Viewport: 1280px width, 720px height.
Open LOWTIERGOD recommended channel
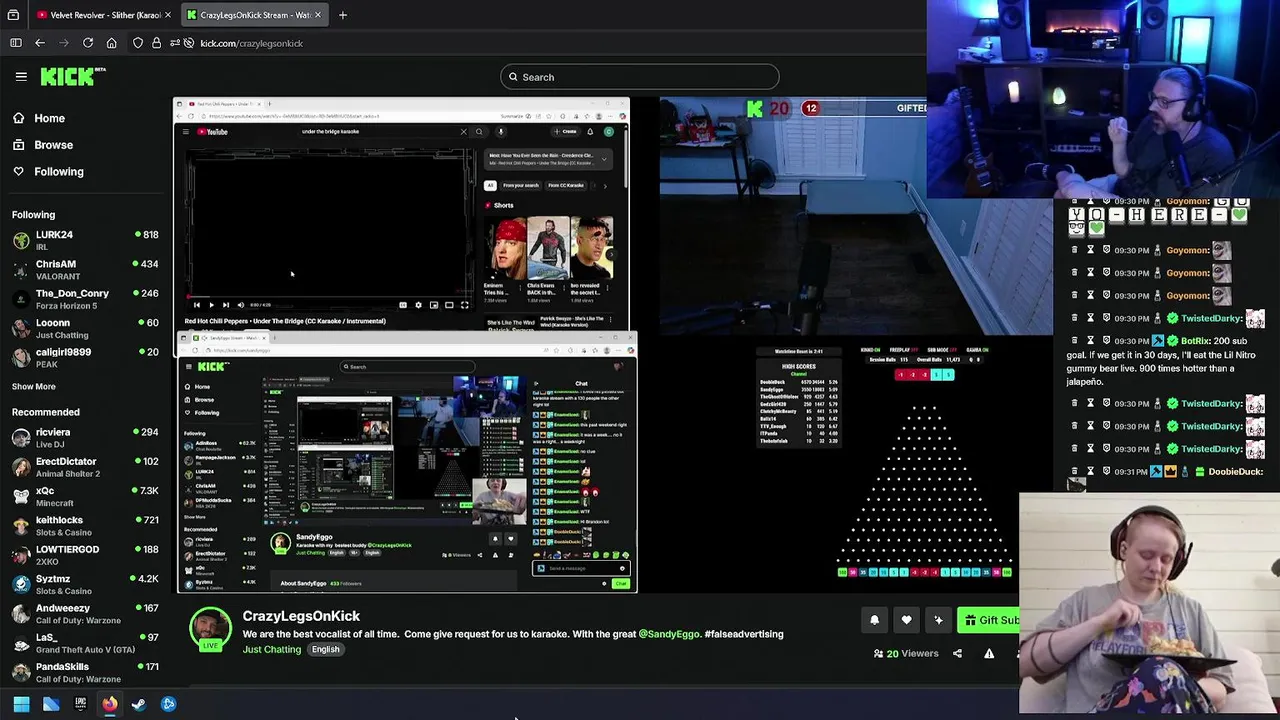[x=85, y=555]
